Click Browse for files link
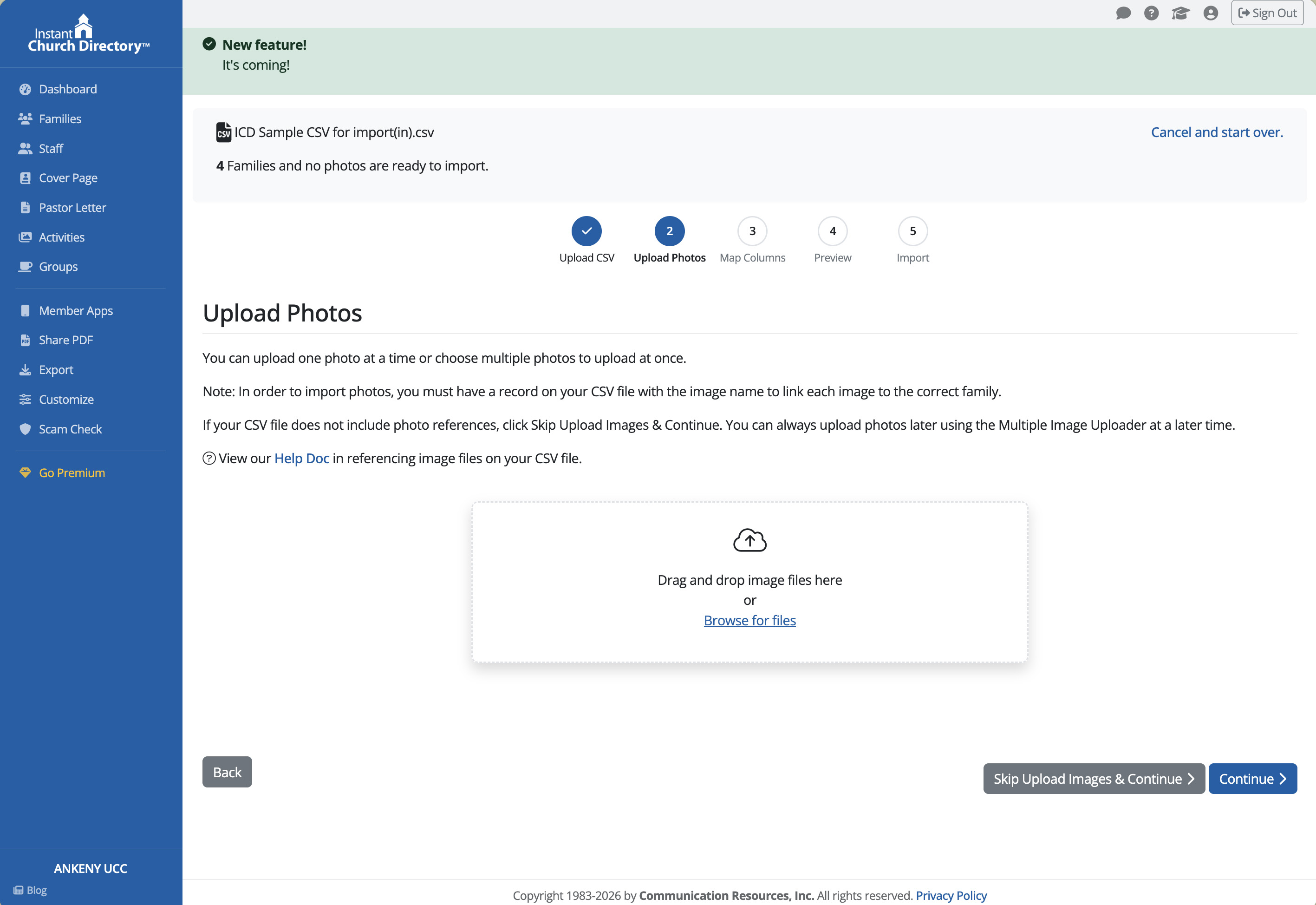 (749, 620)
